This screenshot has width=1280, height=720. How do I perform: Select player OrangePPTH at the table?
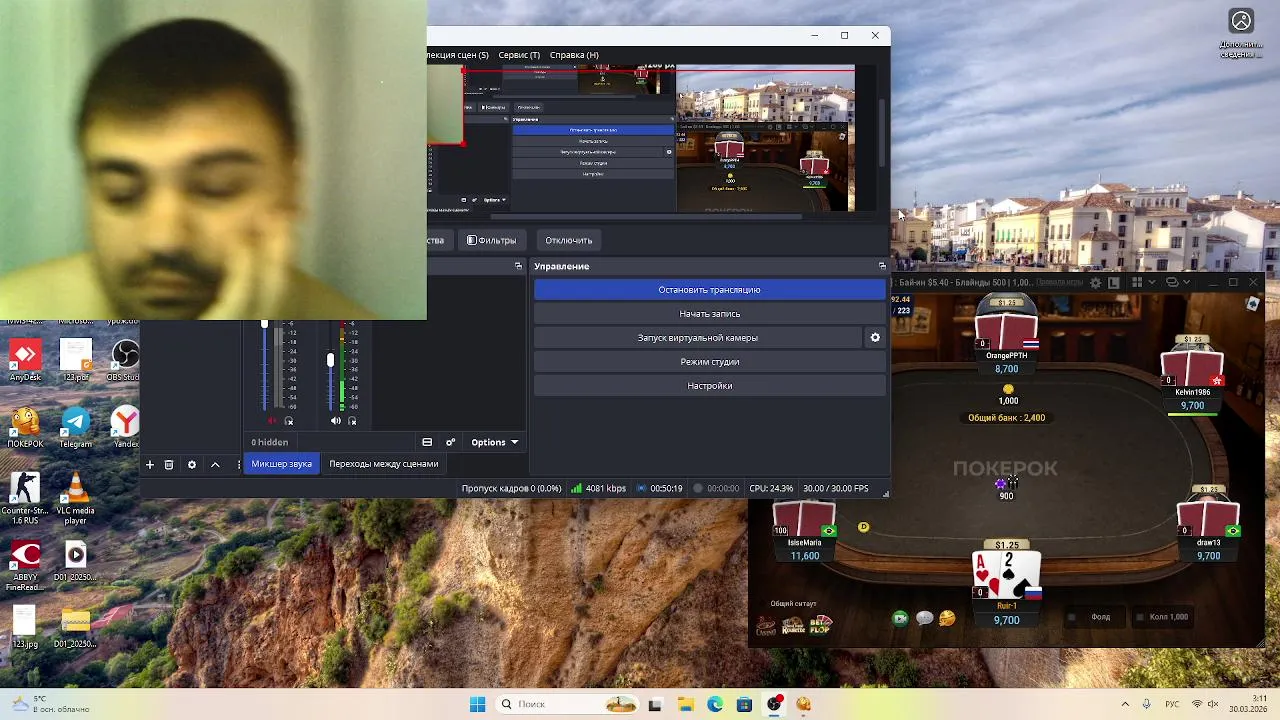point(1006,335)
